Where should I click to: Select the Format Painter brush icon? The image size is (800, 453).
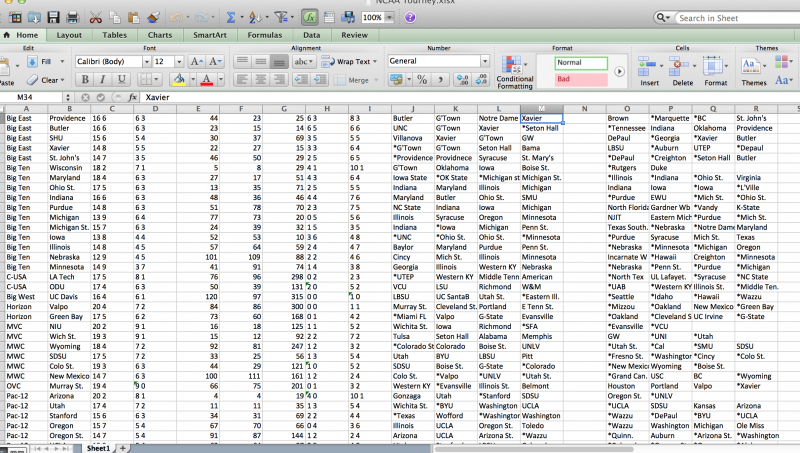(x=153, y=17)
